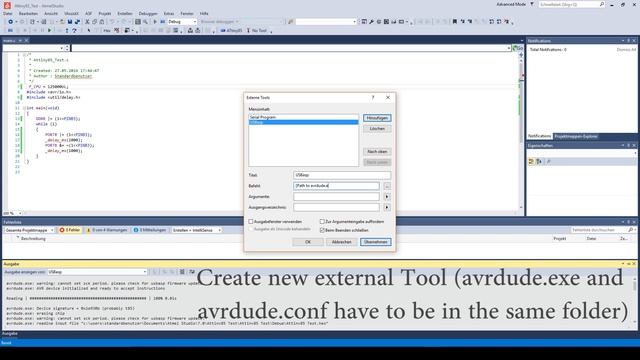The height and width of the screenshot is (360, 640).
Task: Click the Übernehmen button
Action: coord(376,242)
